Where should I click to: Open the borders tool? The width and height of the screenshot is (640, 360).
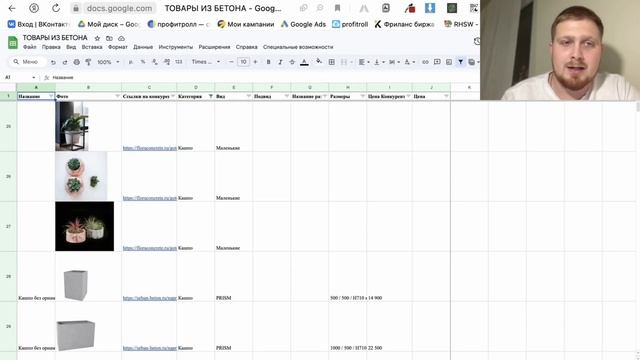click(x=331, y=62)
